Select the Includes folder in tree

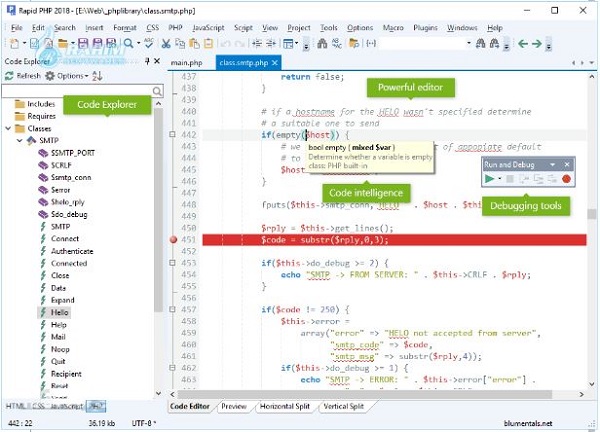pos(41,104)
